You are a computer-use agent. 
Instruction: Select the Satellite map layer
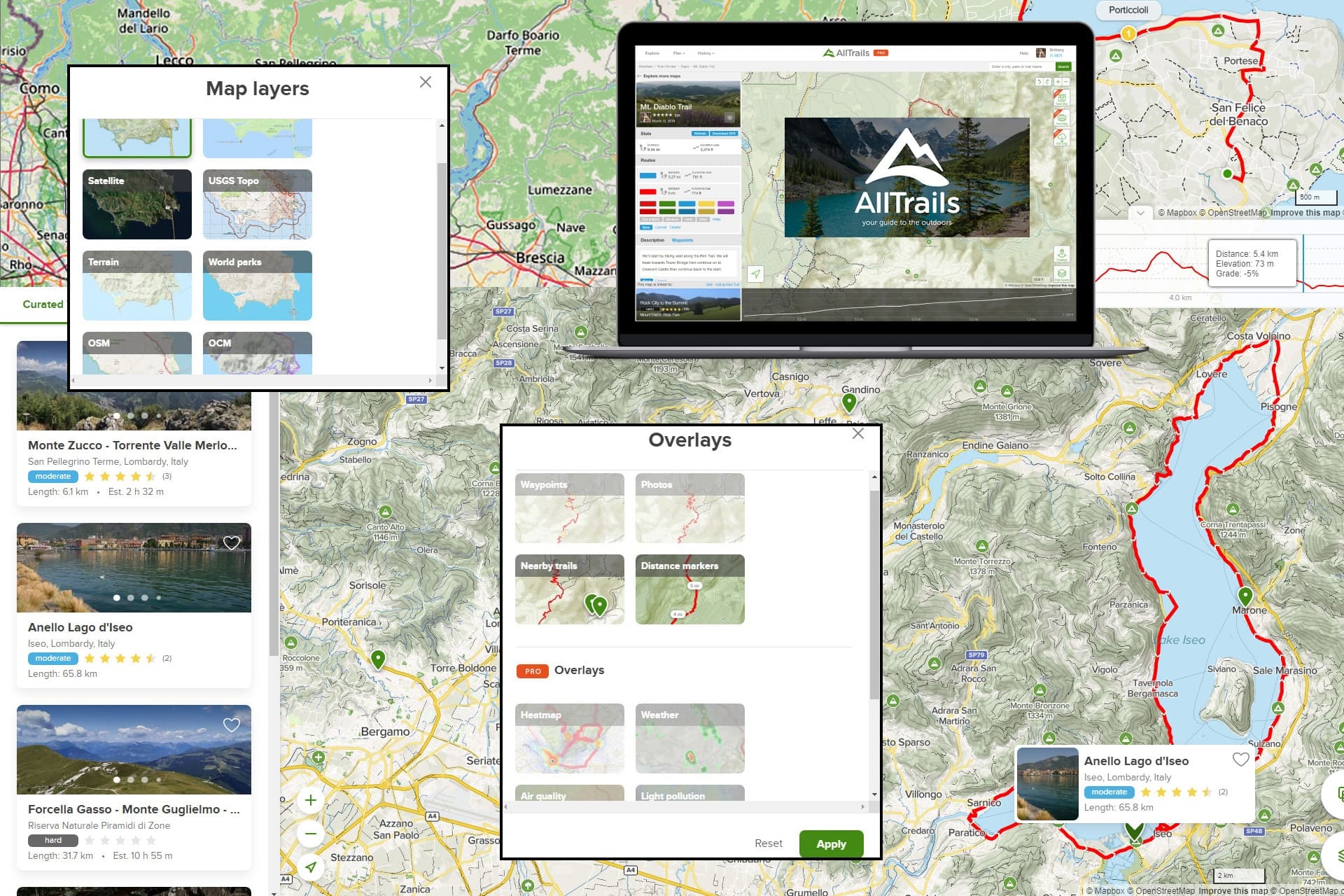137,204
